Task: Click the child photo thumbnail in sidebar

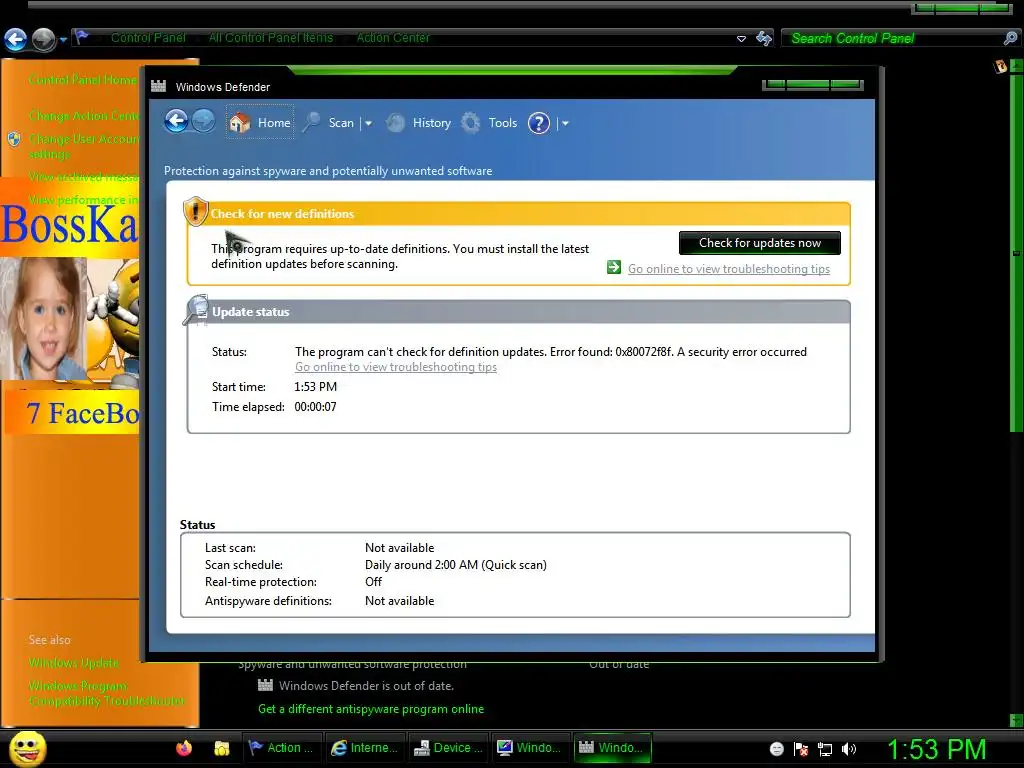Action: pyautogui.click(x=43, y=318)
